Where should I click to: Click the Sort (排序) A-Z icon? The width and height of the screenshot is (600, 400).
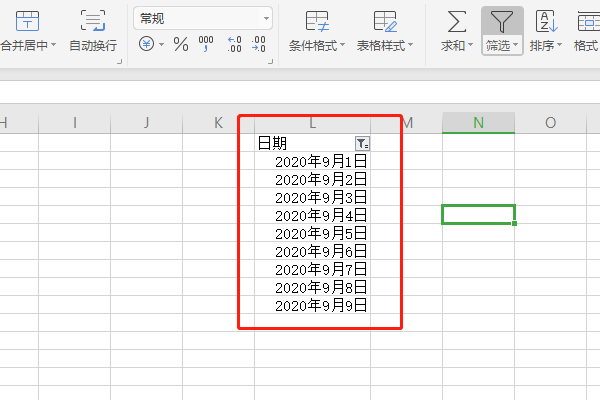coord(546,21)
